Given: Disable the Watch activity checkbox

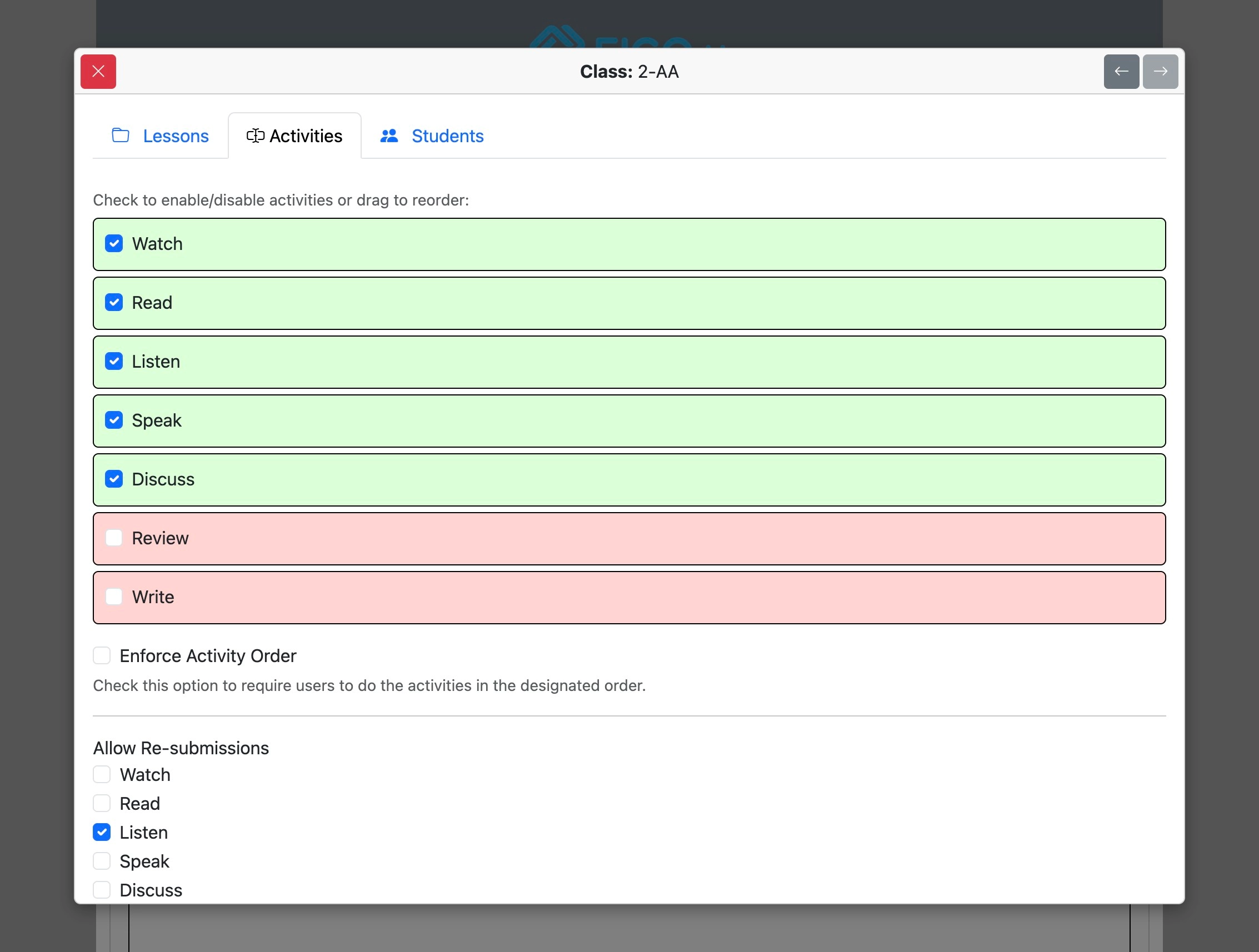Looking at the screenshot, I should [114, 243].
